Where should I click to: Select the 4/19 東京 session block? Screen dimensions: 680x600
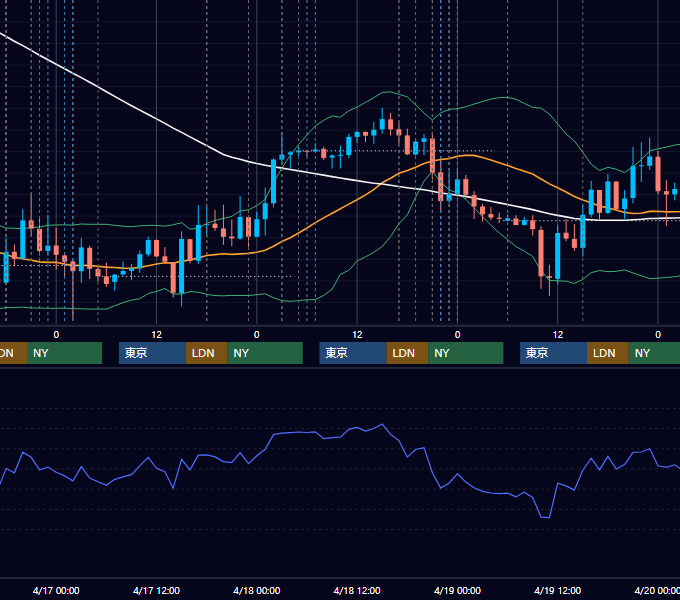(553, 353)
